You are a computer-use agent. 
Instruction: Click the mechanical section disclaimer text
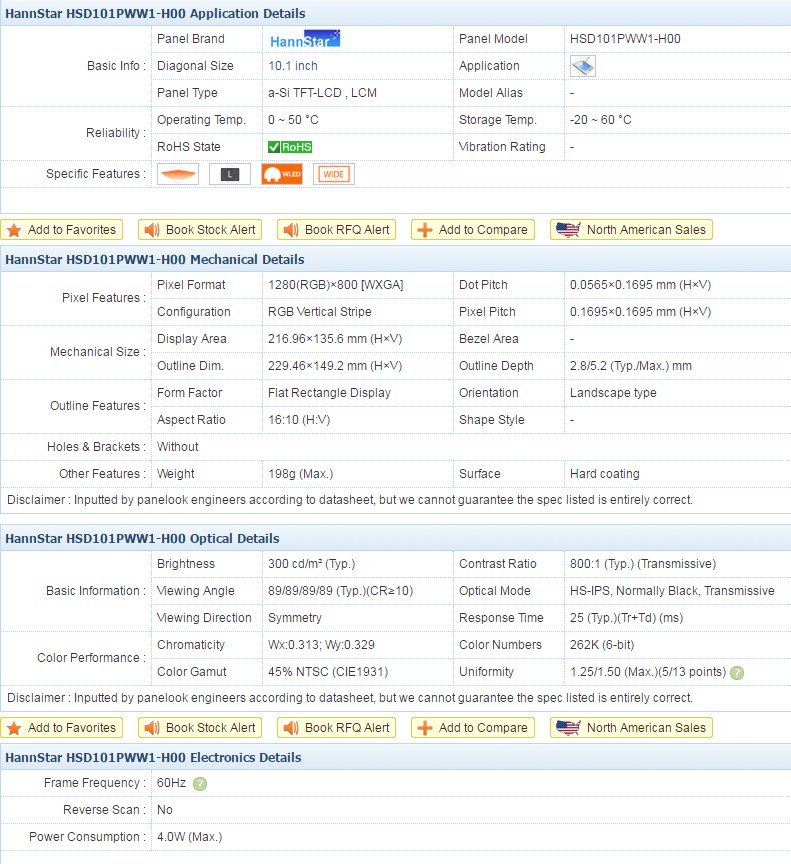click(350, 500)
